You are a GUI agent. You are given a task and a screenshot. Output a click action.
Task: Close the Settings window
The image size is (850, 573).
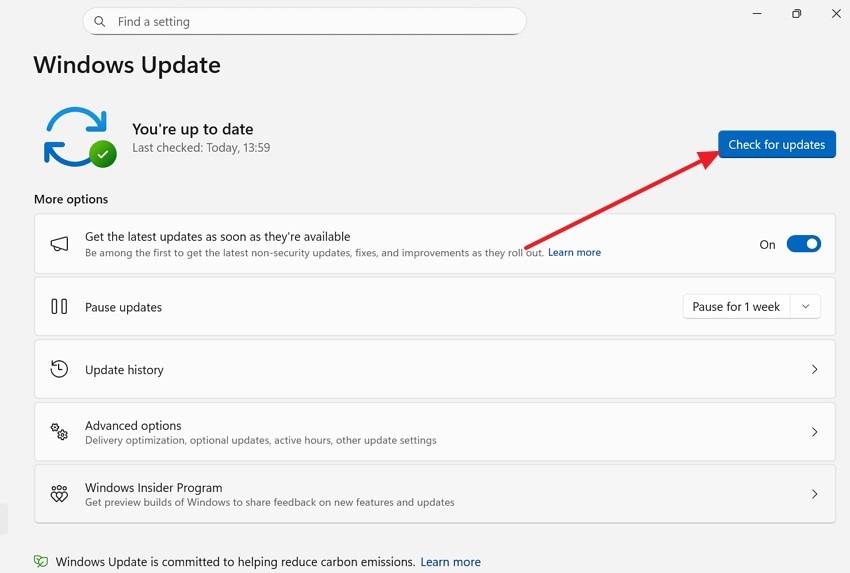click(836, 14)
